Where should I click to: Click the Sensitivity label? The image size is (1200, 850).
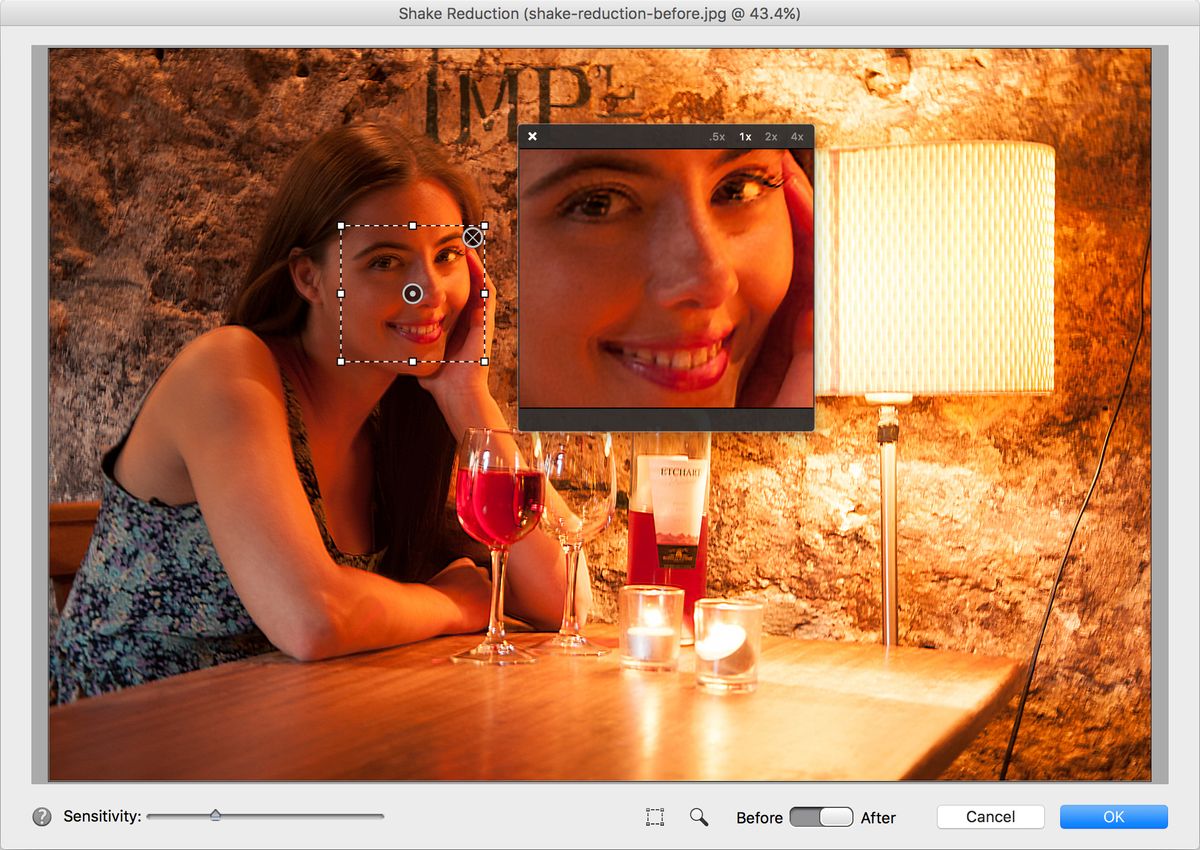click(101, 816)
